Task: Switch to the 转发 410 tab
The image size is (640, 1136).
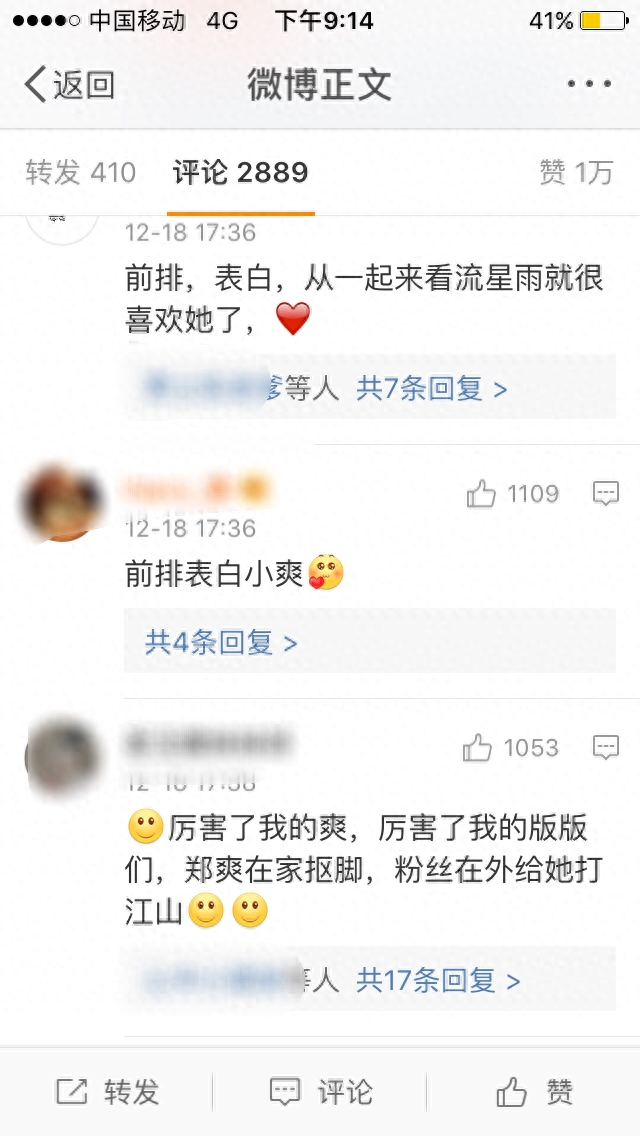Action: click(x=80, y=172)
